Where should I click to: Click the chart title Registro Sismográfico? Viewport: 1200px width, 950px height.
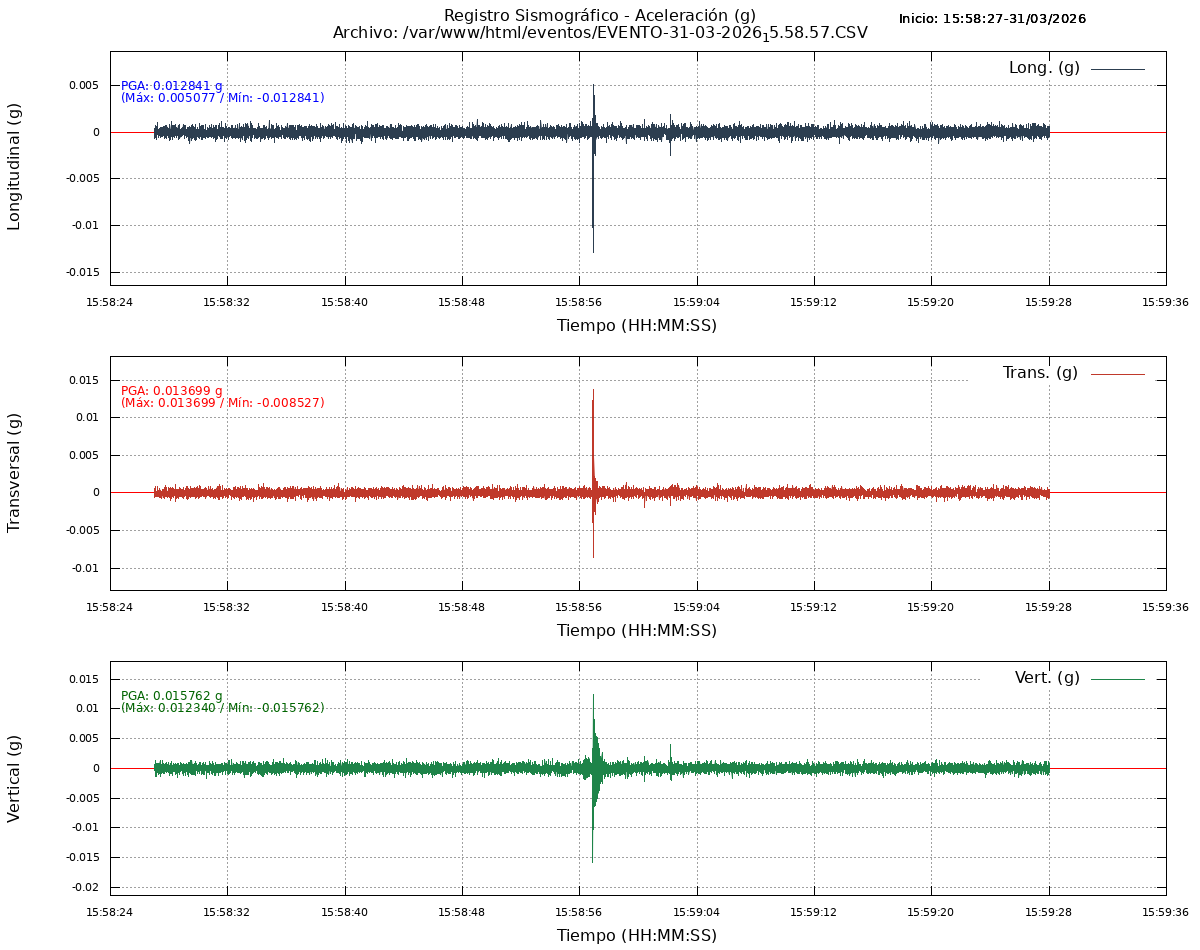tap(599, 15)
